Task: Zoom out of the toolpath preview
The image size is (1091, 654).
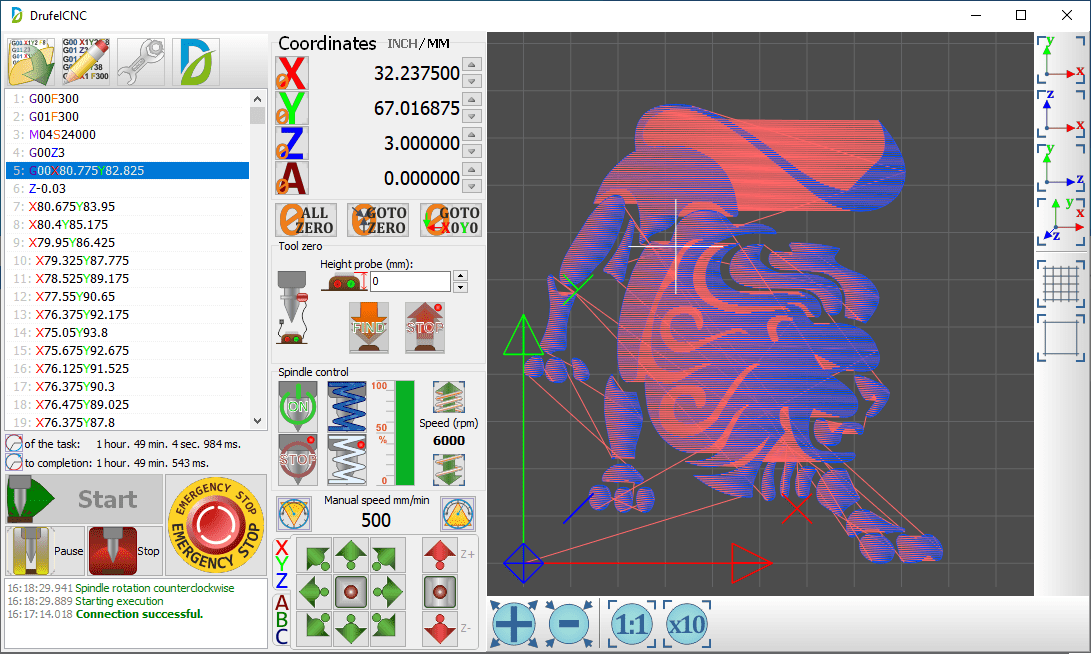Action: pos(569,624)
